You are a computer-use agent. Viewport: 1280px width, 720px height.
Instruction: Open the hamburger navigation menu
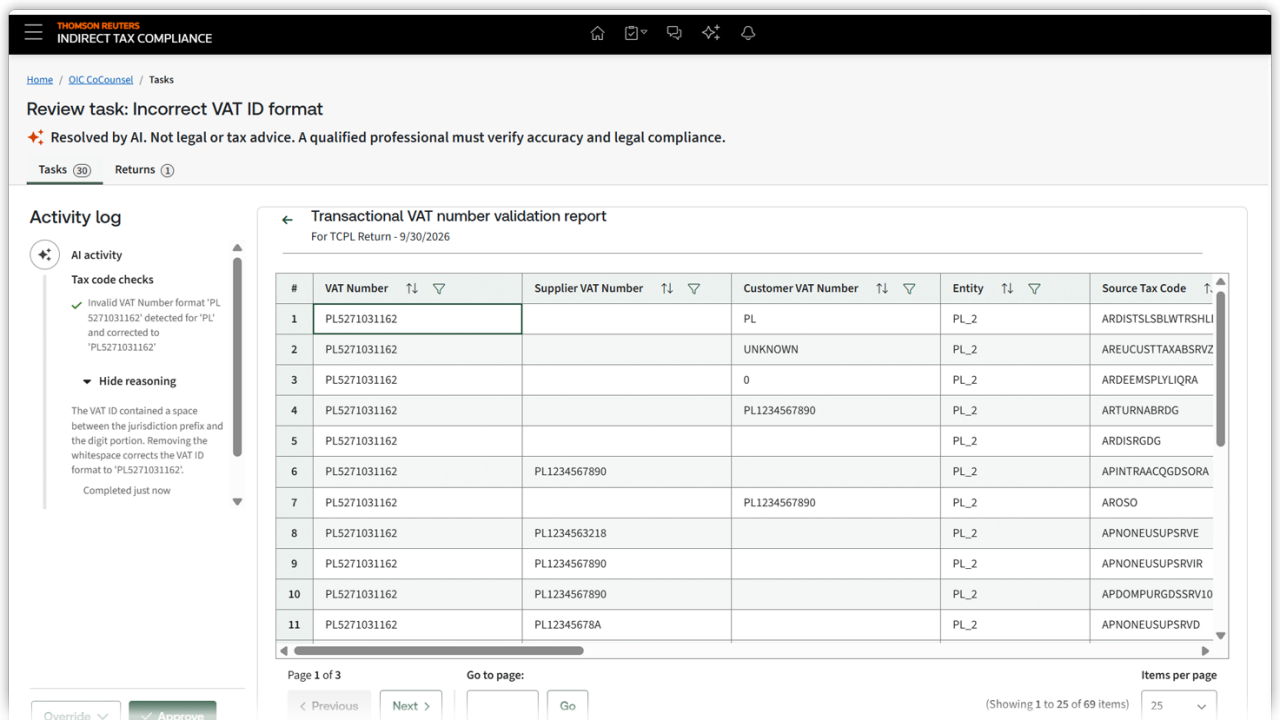click(34, 33)
